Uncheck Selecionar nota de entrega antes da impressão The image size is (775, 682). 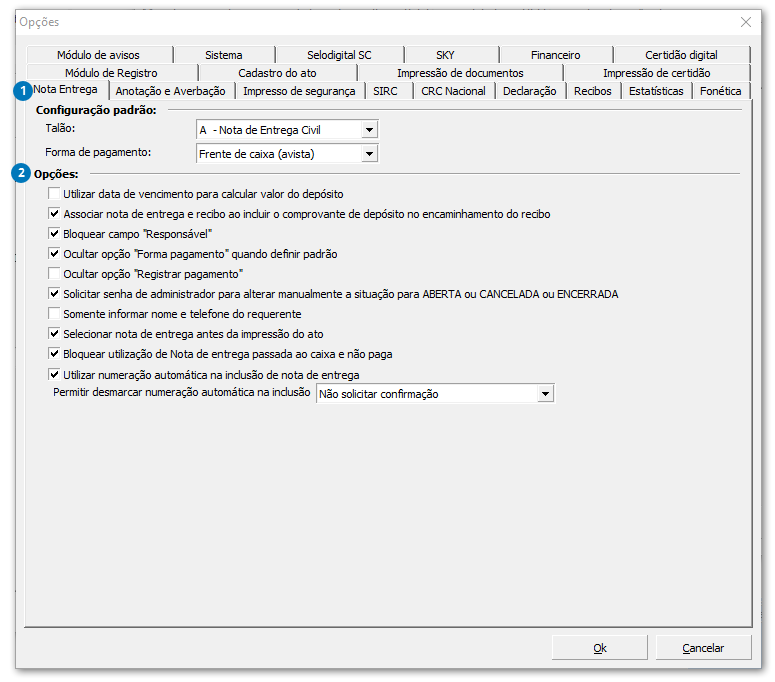coord(54,334)
